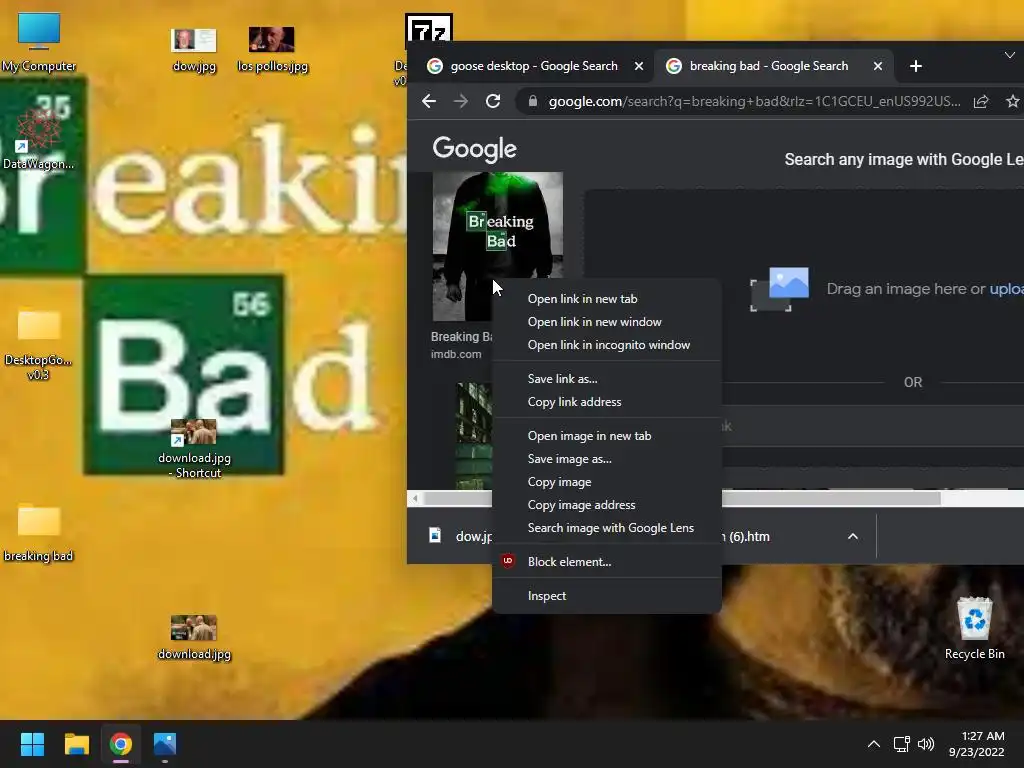Open the Photos app in taskbar
The height and width of the screenshot is (768, 1024).
165,744
